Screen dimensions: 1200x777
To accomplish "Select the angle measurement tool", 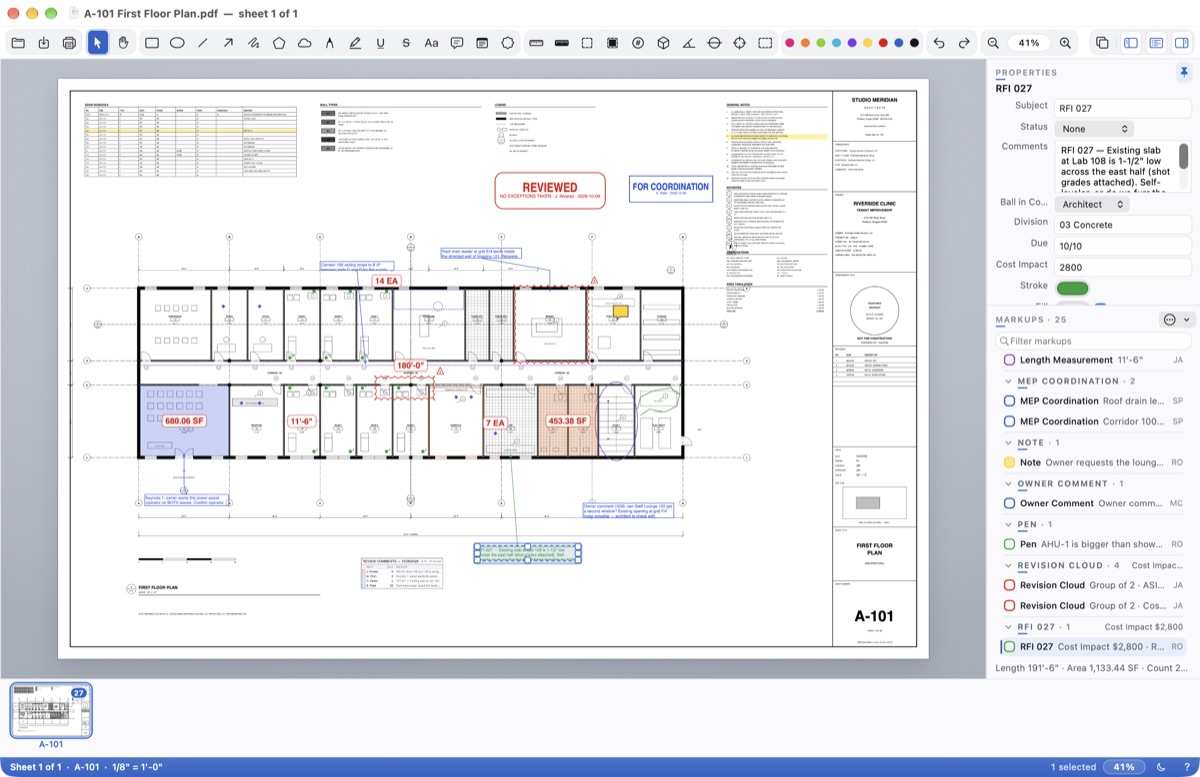I will [x=689, y=43].
